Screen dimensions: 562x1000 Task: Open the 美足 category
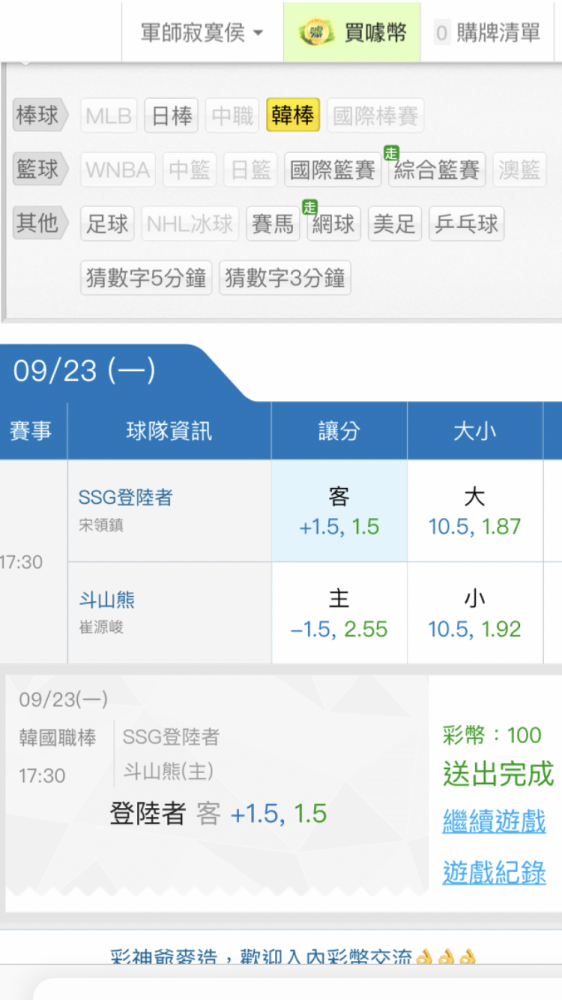point(395,224)
